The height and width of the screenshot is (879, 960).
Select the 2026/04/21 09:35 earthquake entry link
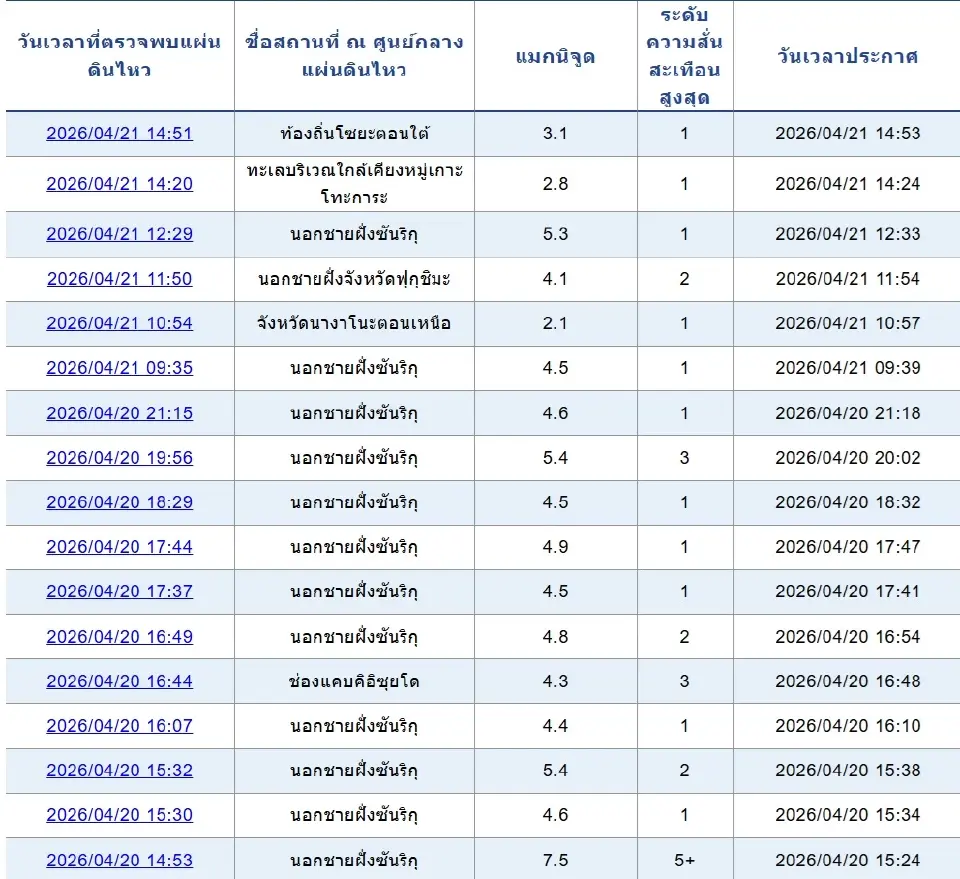pyautogui.click(x=120, y=368)
